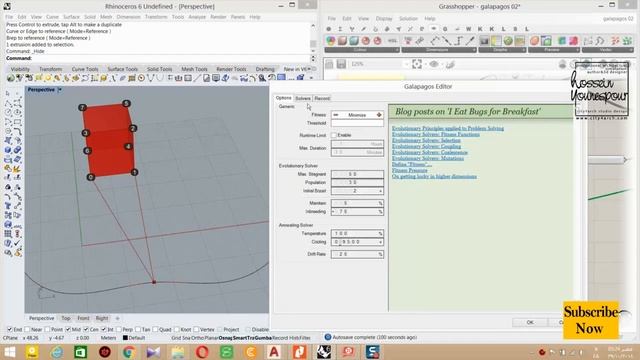The height and width of the screenshot is (360, 640).
Task: Toggle the Point osnap checkbox
Action: coord(47,329)
